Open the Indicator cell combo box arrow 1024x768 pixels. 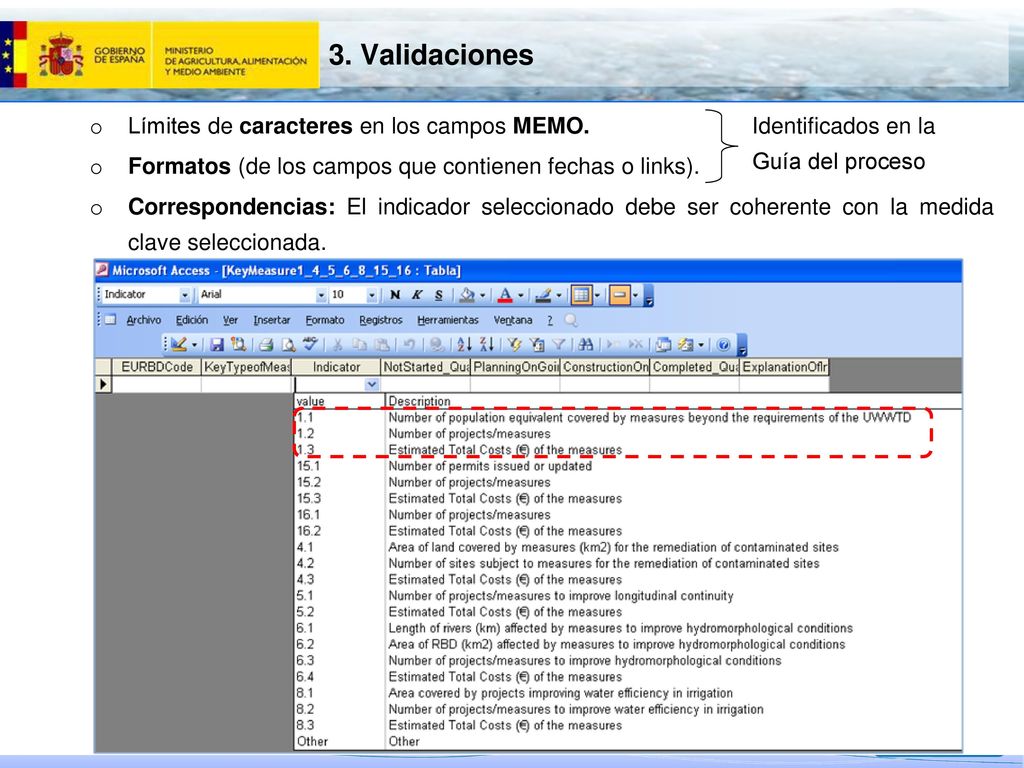pyautogui.click(x=372, y=385)
